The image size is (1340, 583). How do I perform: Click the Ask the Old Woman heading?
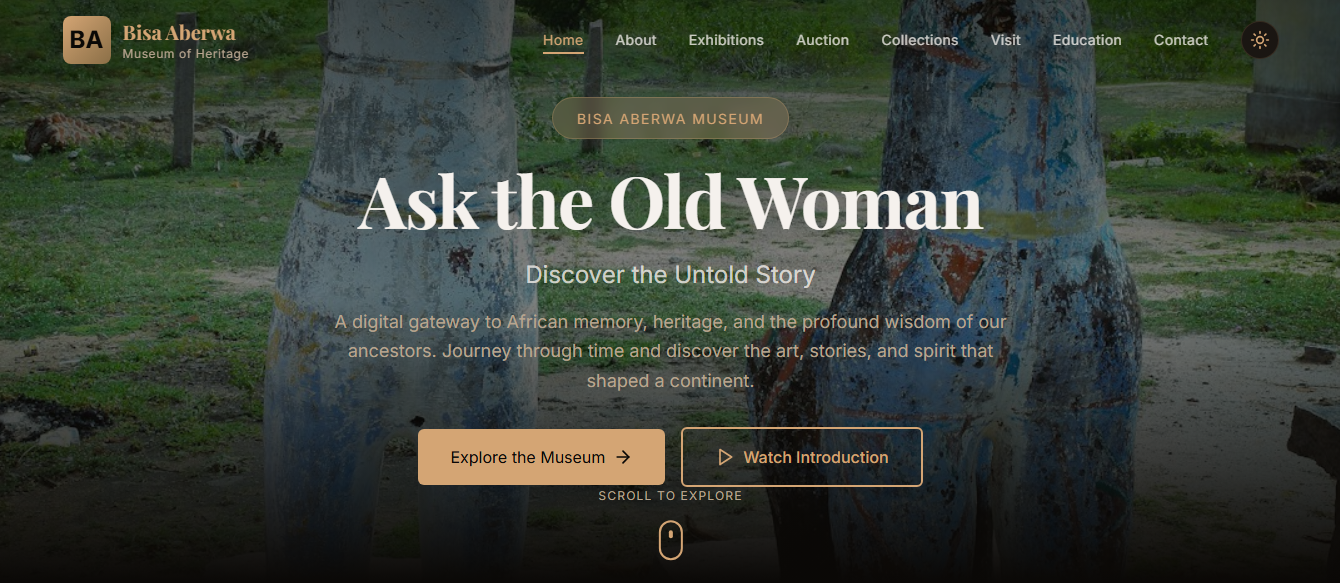(670, 203)
